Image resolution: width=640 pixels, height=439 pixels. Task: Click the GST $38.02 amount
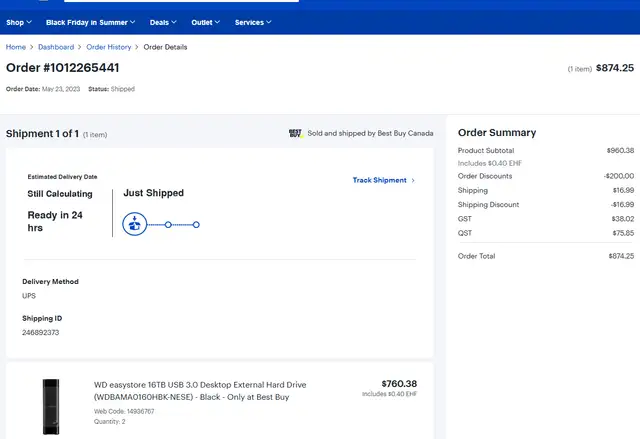click(623, 219)
